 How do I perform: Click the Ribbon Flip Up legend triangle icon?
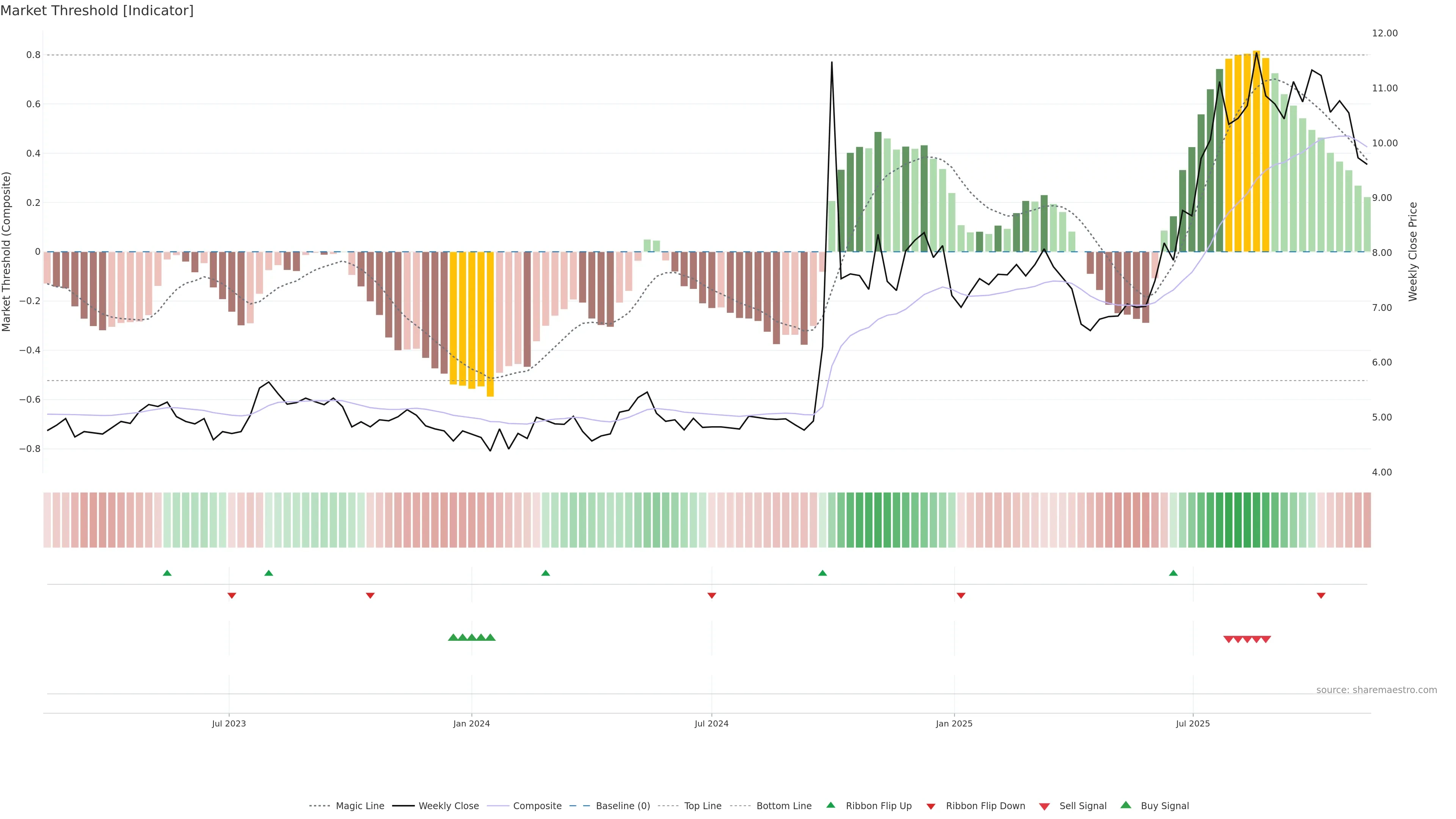point(830,805)
